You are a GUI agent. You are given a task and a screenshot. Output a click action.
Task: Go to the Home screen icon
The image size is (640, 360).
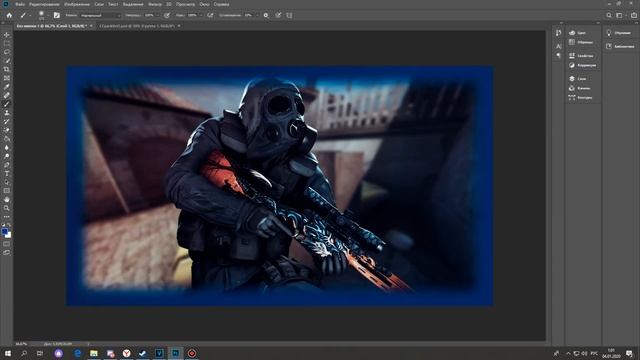click(x=9, y=15)
